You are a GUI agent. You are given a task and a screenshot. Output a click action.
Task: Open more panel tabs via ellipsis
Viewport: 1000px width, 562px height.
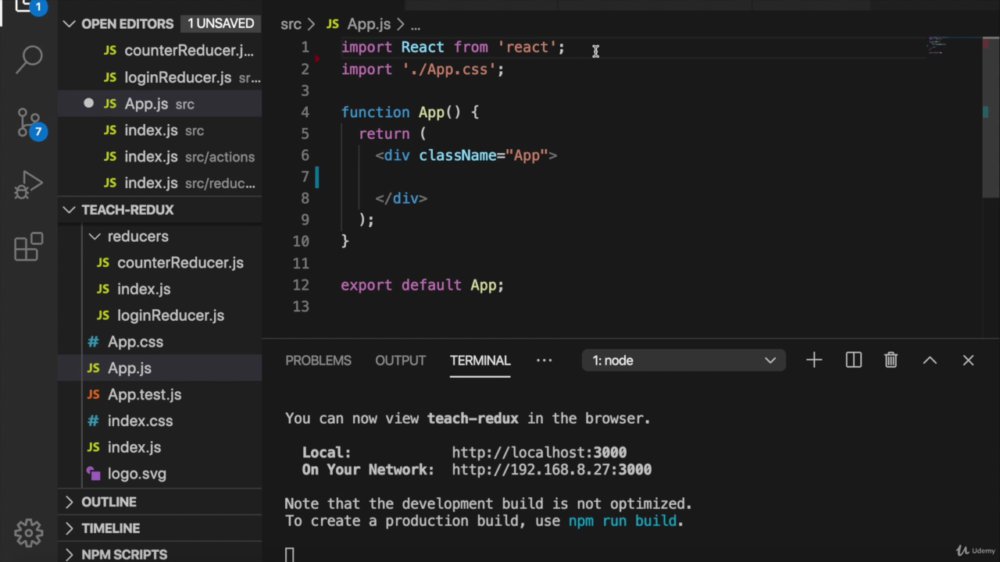(544, 360)
